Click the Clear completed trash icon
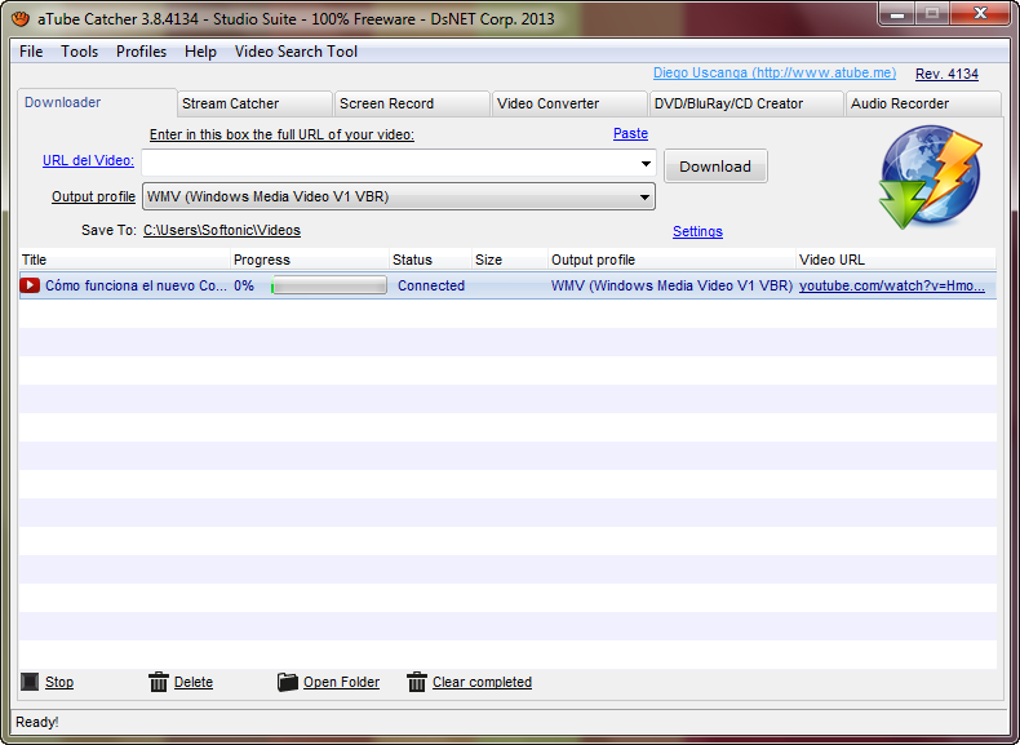The image size is (1020, 745). (x=416, y=682)
